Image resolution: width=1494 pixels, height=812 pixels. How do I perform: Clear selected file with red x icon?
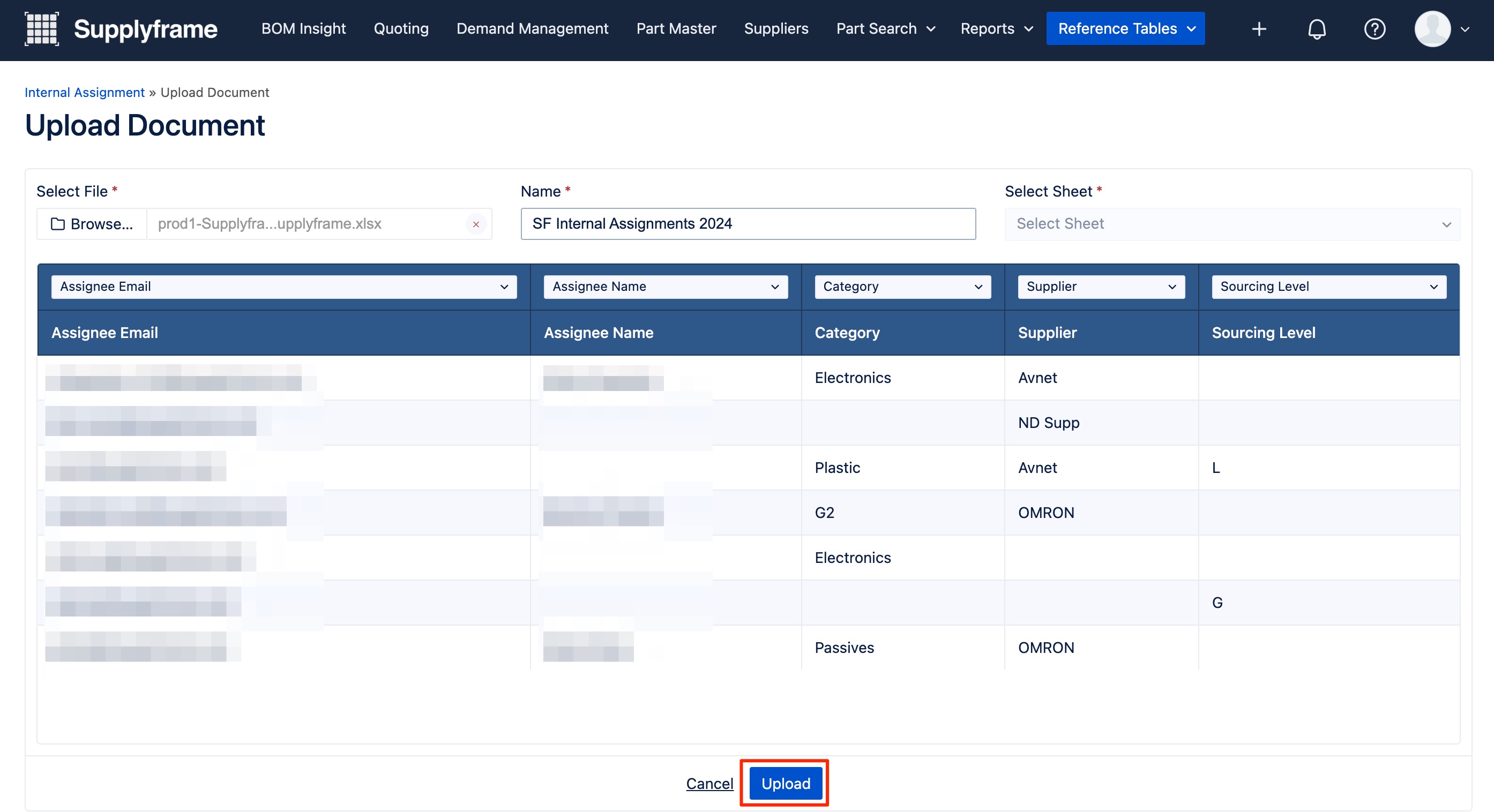click(x=475, y=224)
